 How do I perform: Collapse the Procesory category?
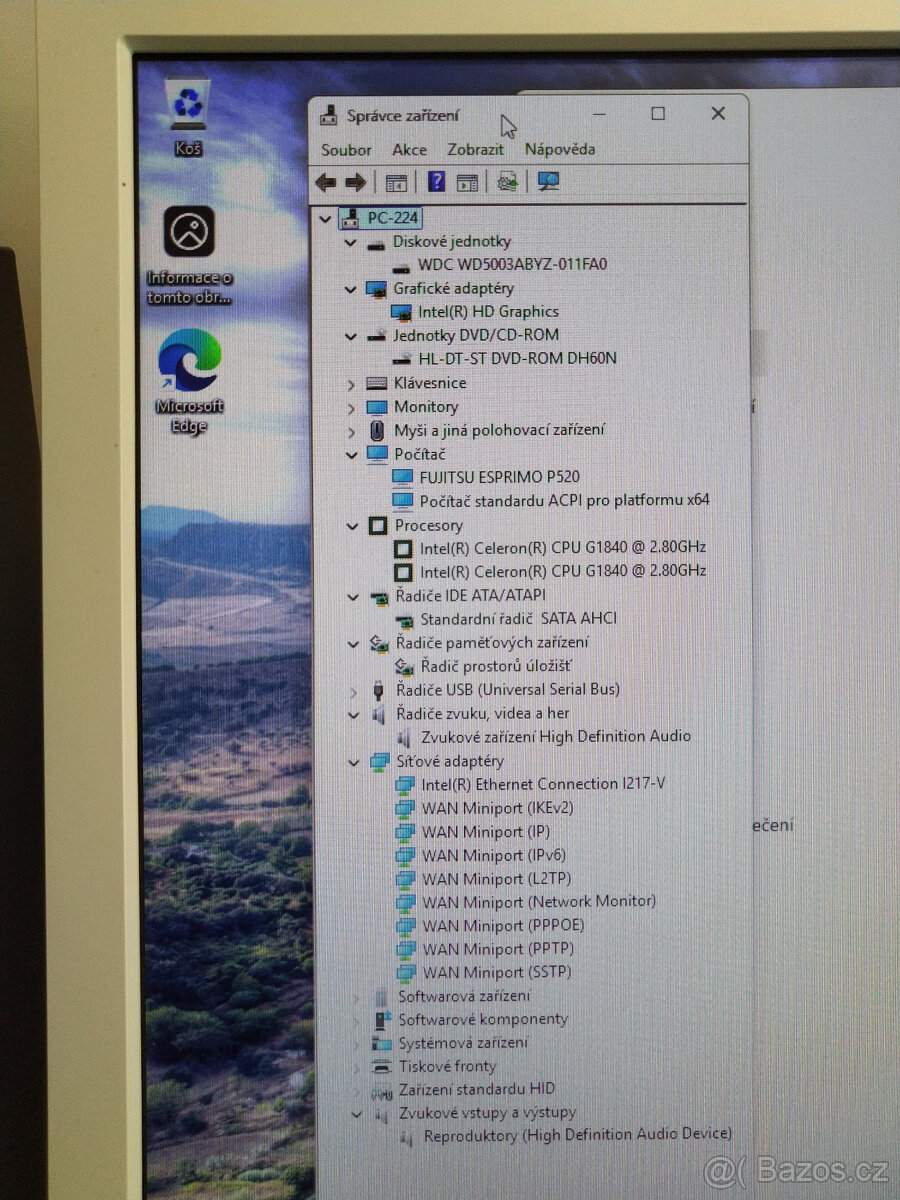coord(351,526)
